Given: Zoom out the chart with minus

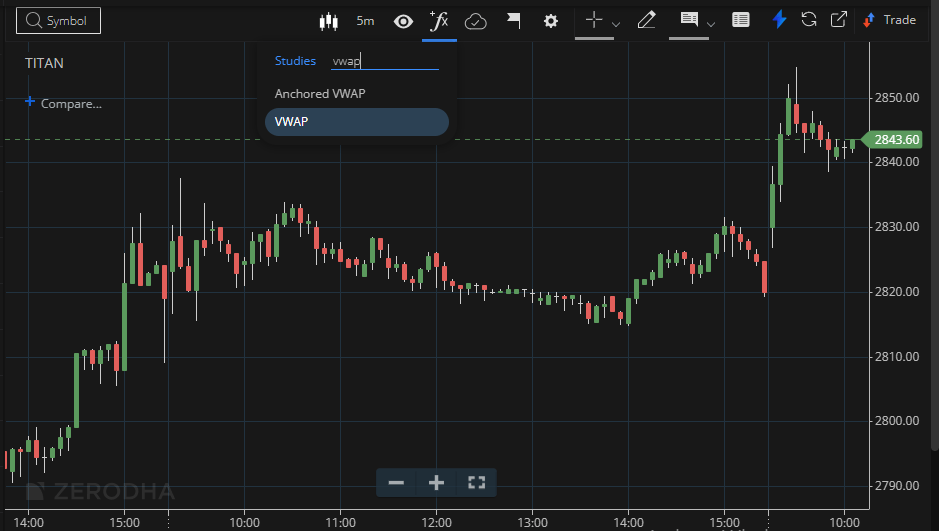Looking at the screenshot, I should tap(396, 483).
